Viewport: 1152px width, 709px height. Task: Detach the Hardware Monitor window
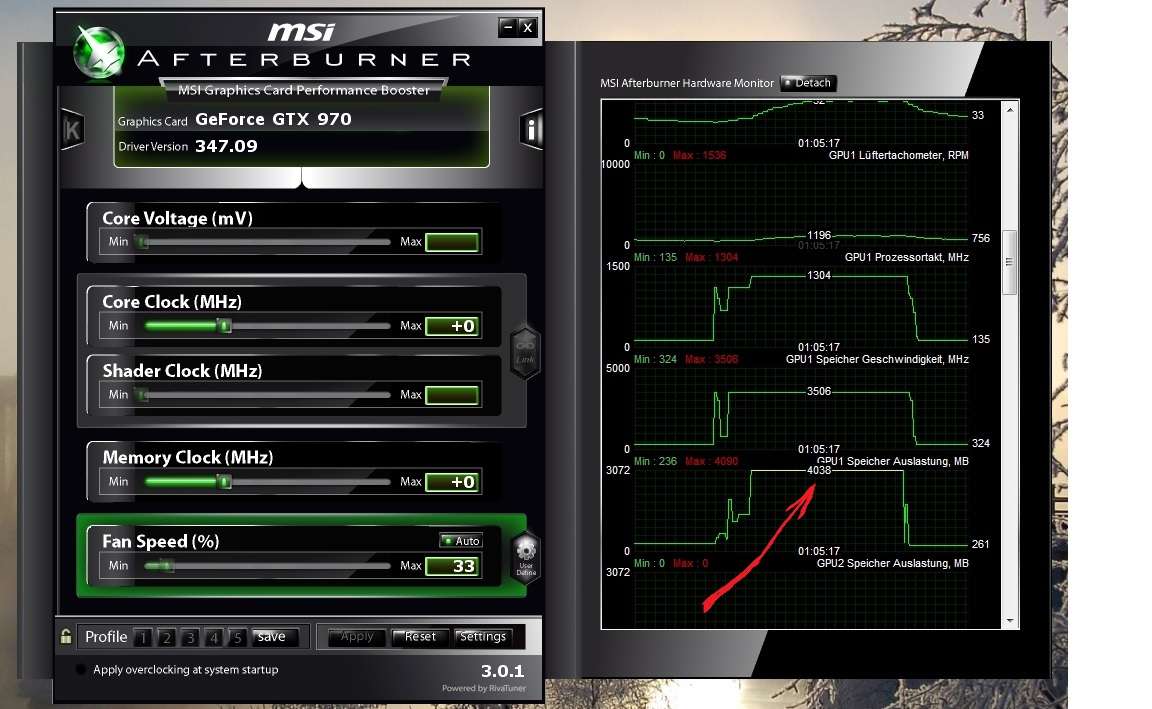point(808,83)
